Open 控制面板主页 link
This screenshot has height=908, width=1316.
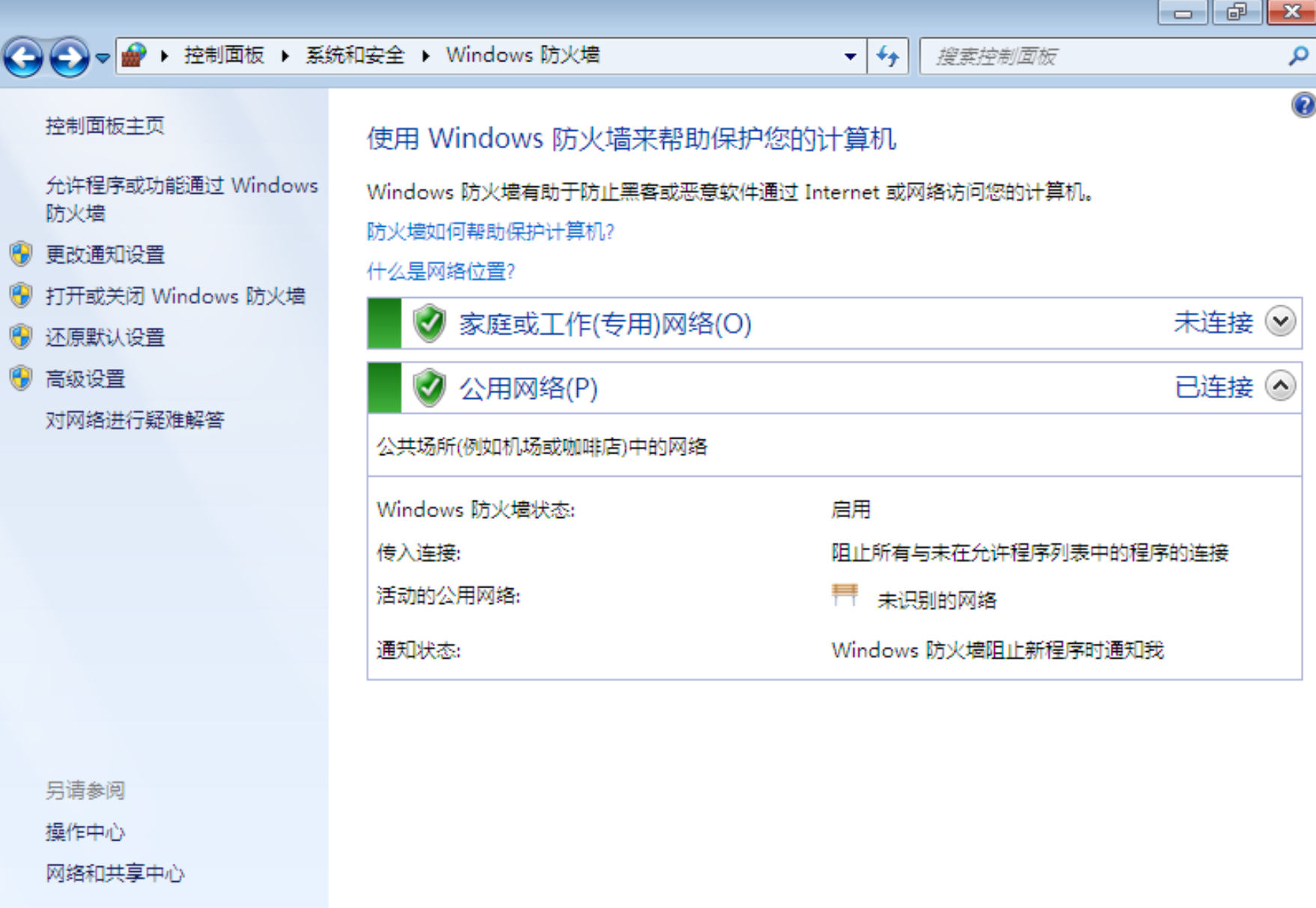coord(105,126)
